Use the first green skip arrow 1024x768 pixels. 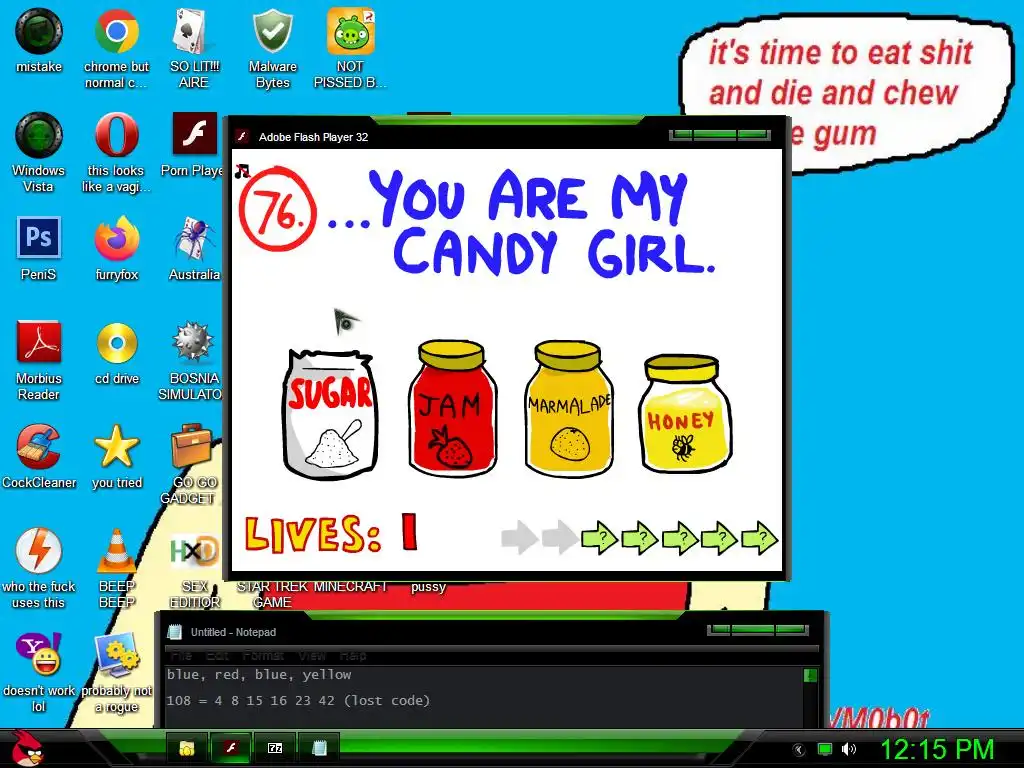600,538
